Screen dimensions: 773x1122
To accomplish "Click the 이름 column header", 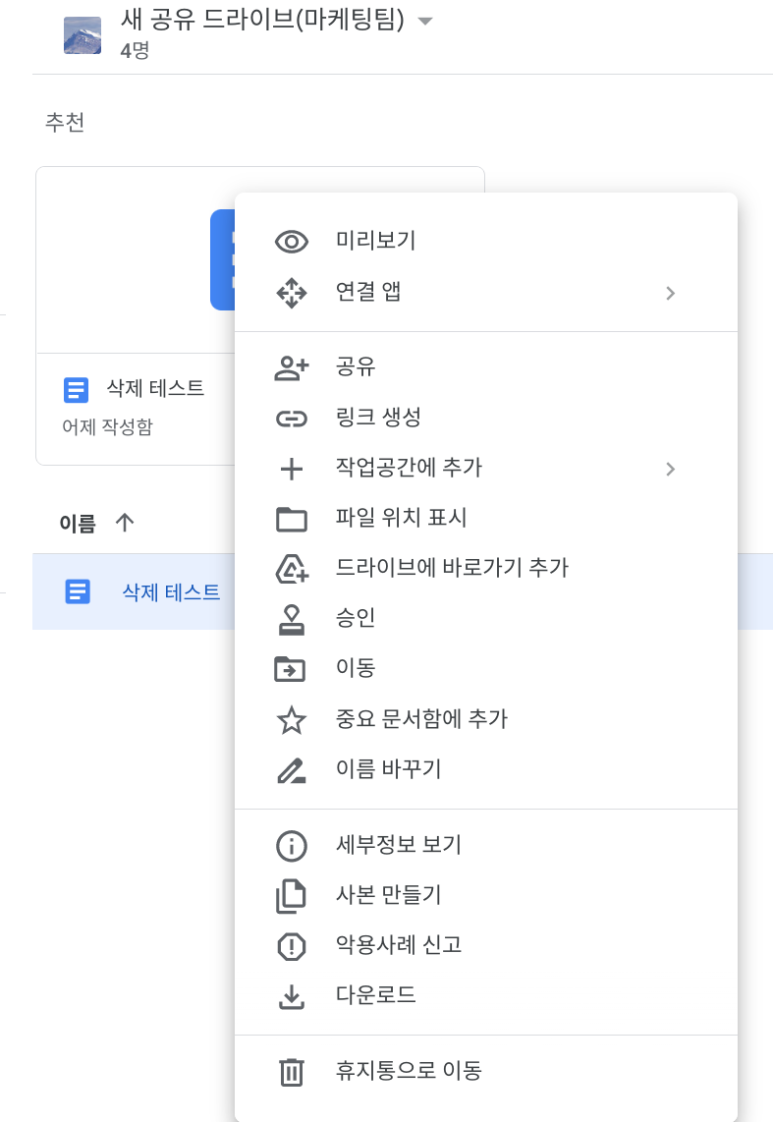I will coord(77,524).
